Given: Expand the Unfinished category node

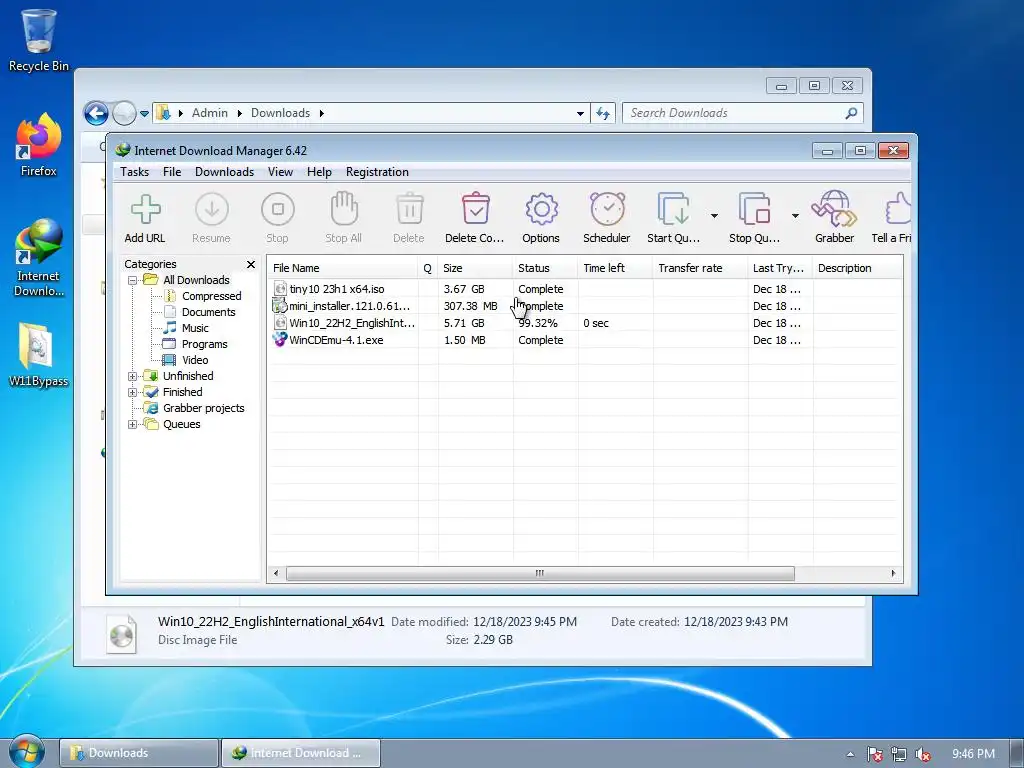Looking at the screenshot, I should tap(133, 376).
